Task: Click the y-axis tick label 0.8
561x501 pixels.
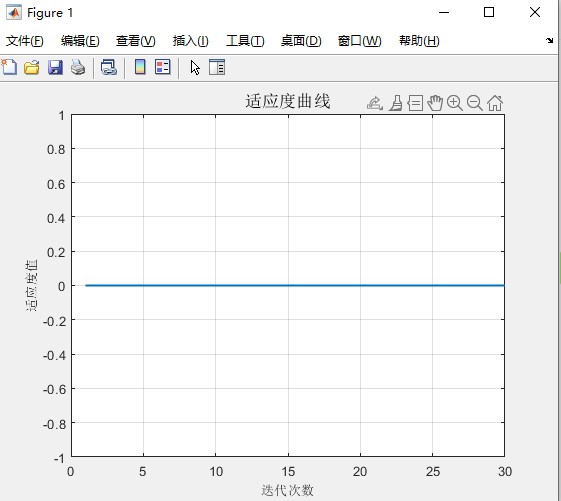Action: click(56, 150)
